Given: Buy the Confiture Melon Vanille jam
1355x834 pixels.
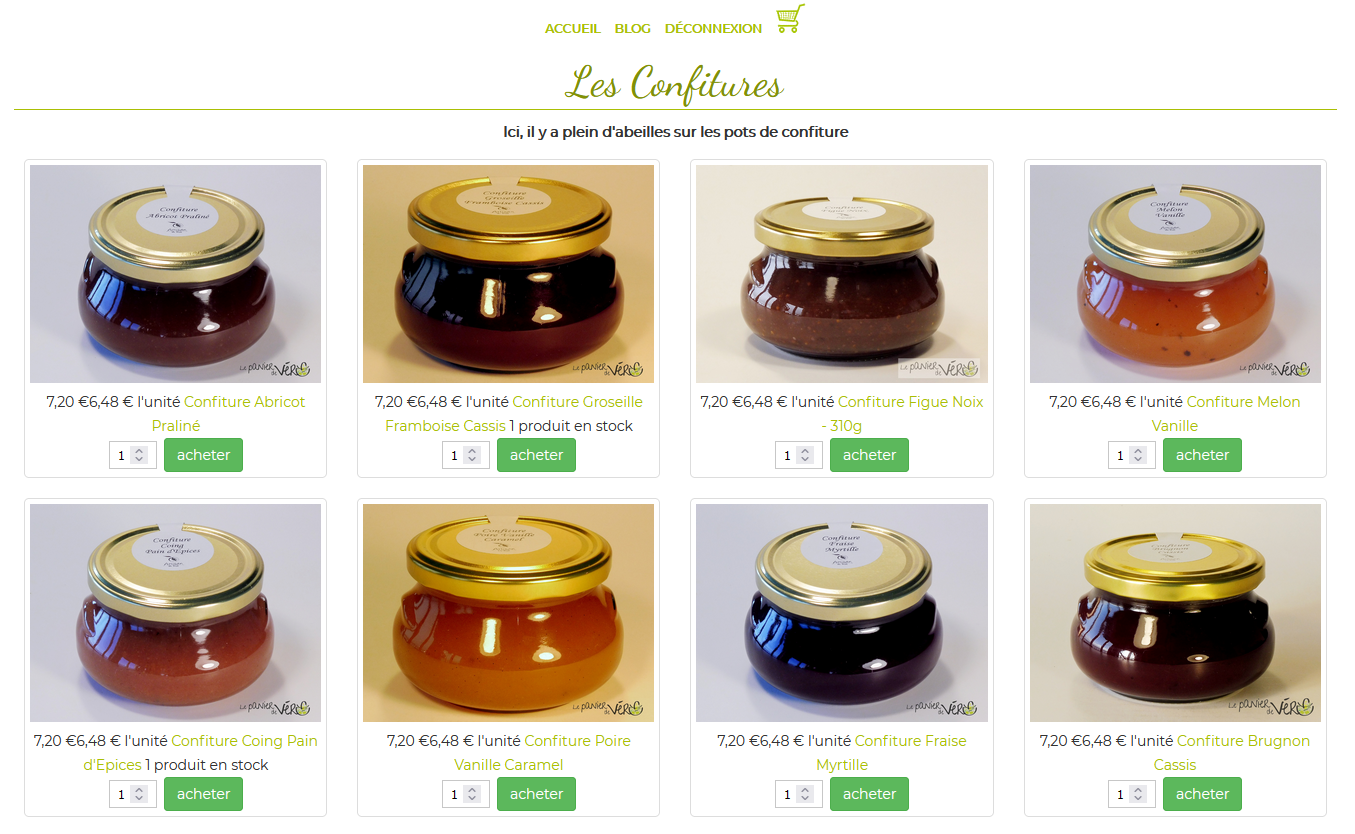Looking at the screenshot, I should pos(1202,455).
